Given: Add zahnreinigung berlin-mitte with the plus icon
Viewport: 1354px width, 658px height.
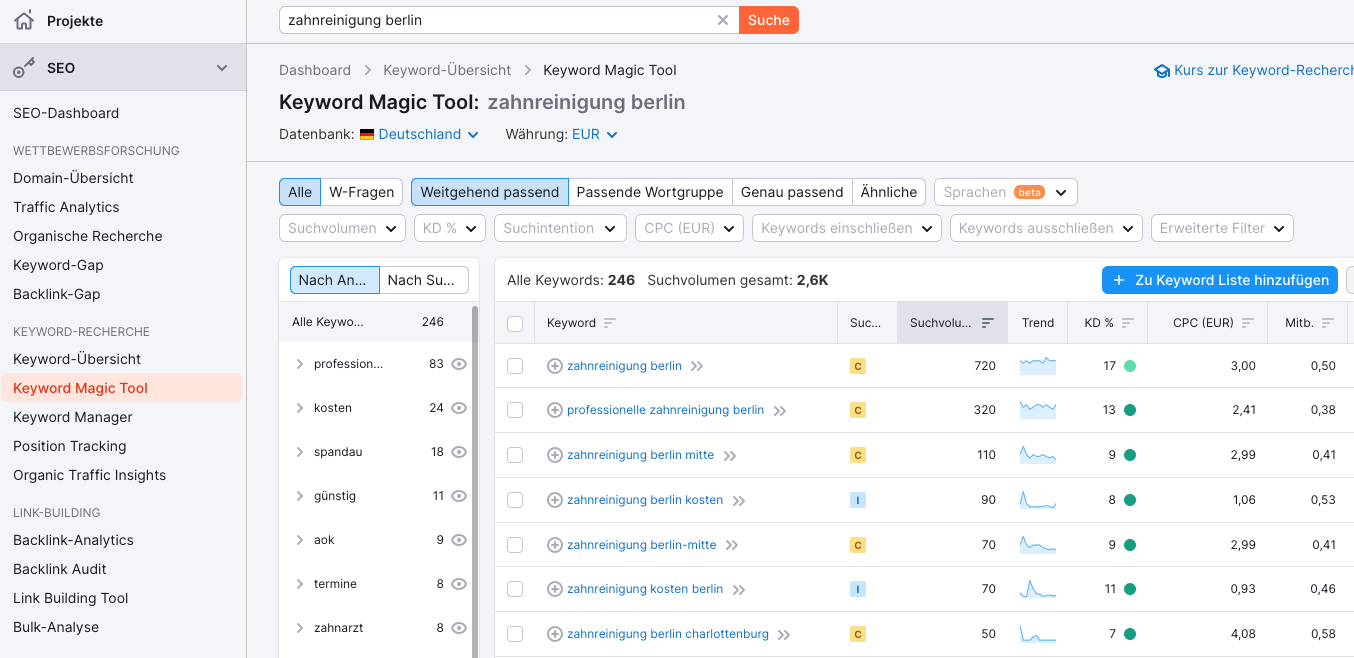Looking at the screenshot, I should coord(555,545).
